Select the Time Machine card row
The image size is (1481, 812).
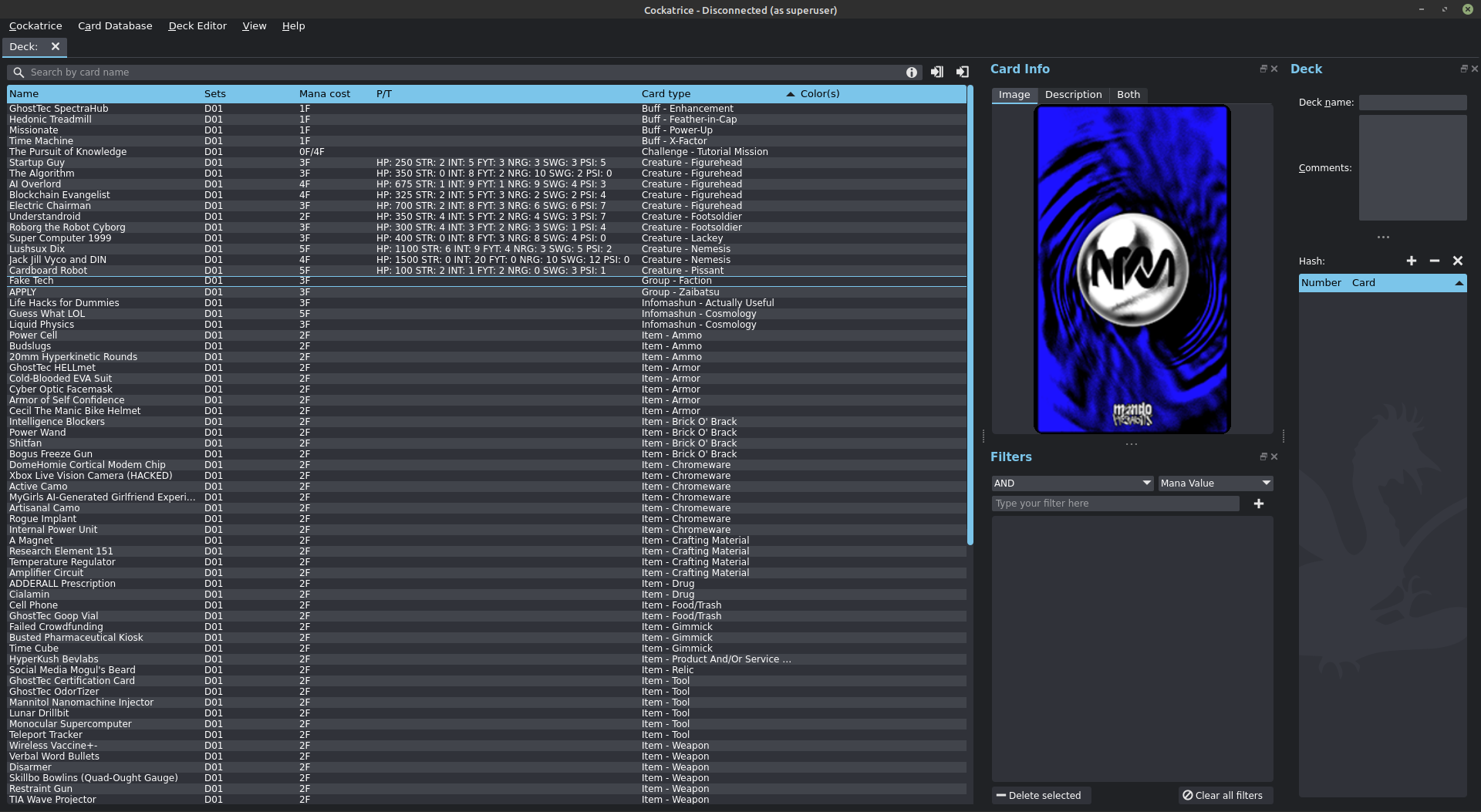coord(486,141)
